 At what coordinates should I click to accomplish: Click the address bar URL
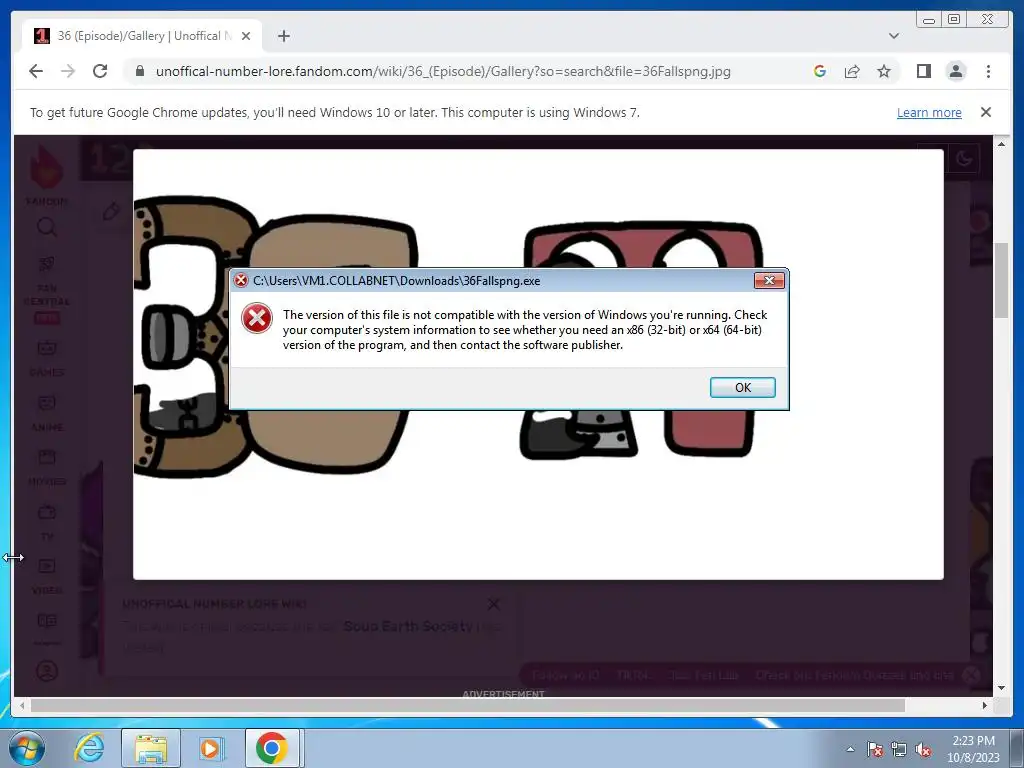pyautogui.click(x=443, y=71)
